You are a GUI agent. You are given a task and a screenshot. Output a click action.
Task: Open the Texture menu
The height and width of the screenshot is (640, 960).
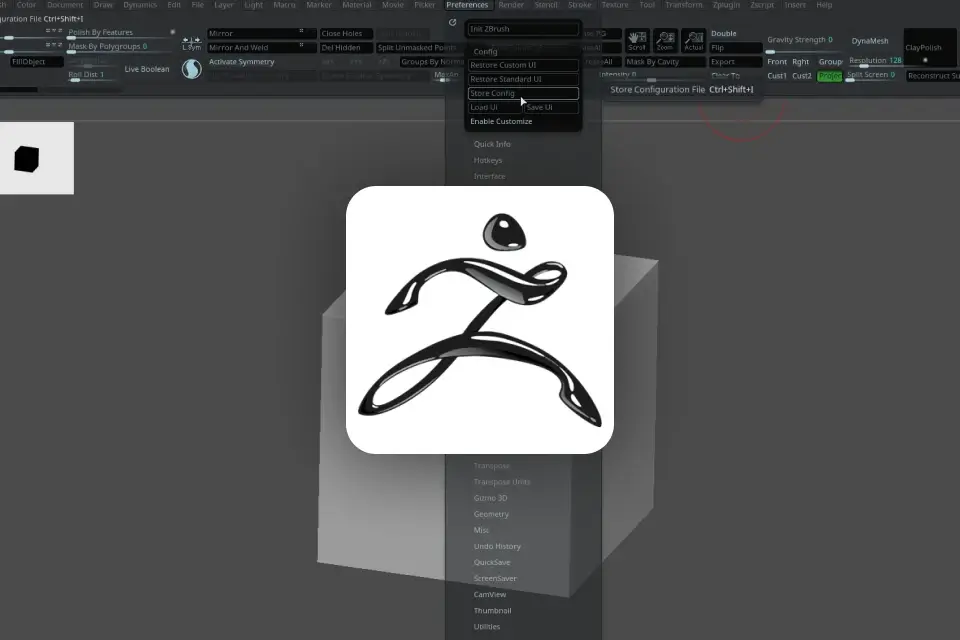click(615, 5)
